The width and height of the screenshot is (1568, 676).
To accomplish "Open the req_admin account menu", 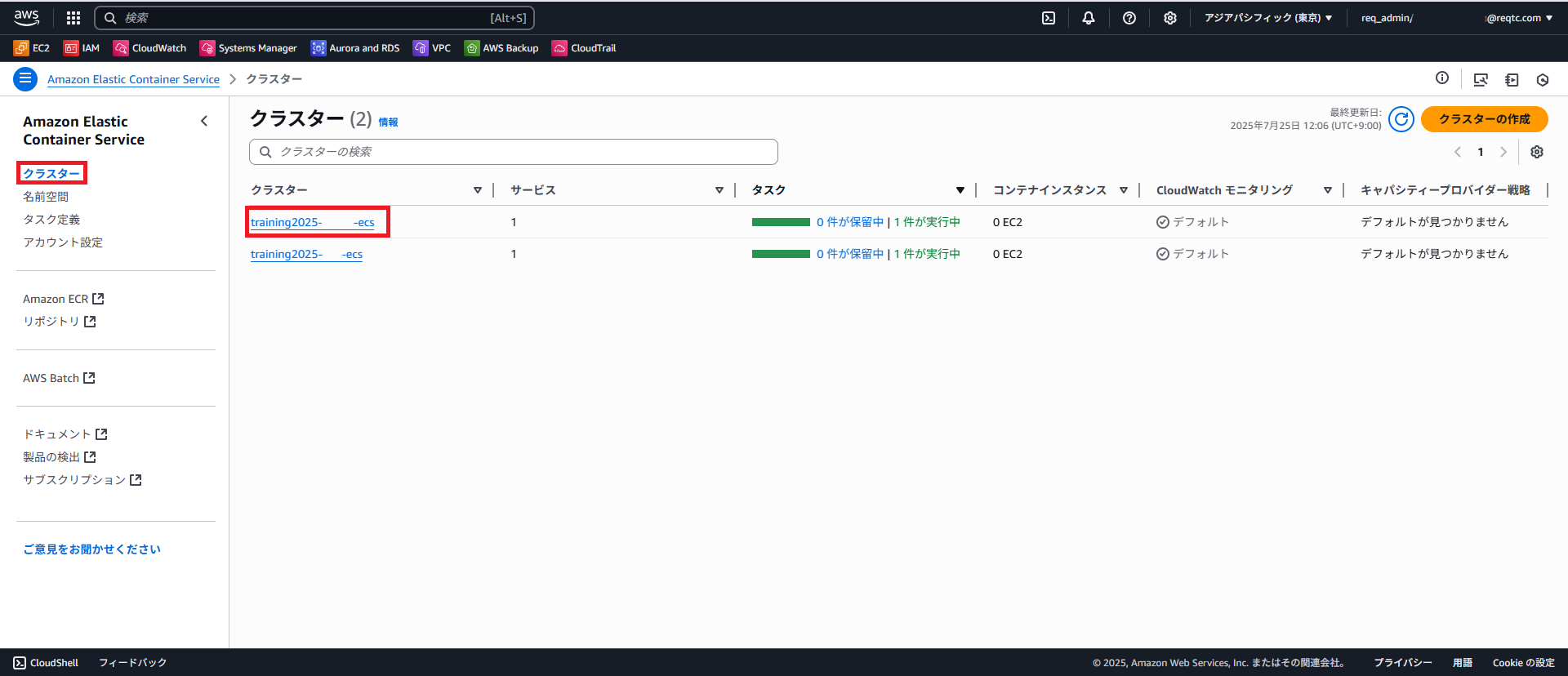I will (1457, 18).
